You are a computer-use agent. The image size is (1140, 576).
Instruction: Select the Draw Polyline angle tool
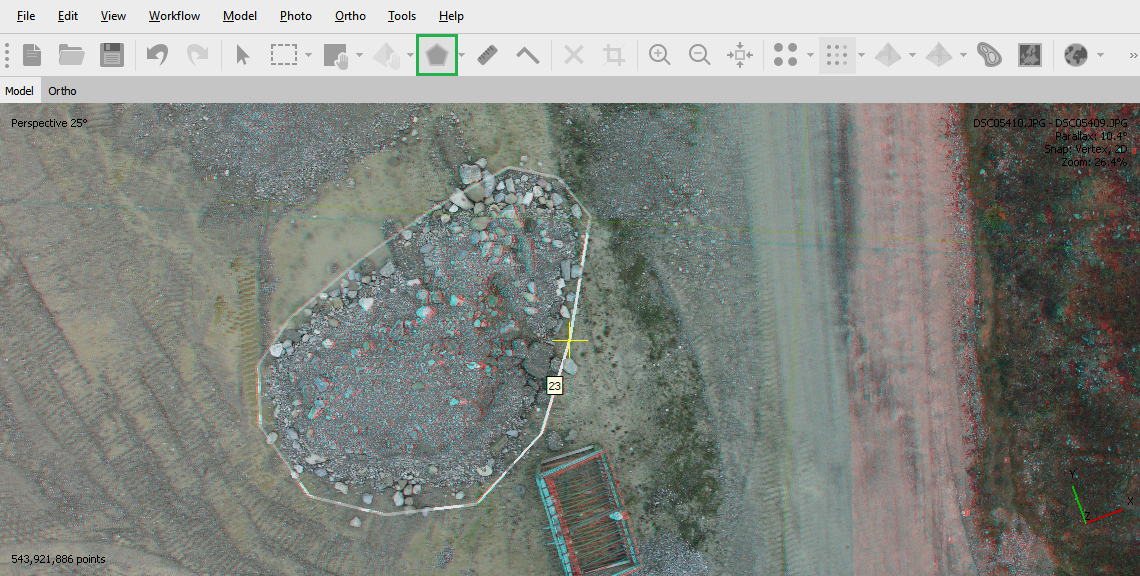(x=527, y=55)
